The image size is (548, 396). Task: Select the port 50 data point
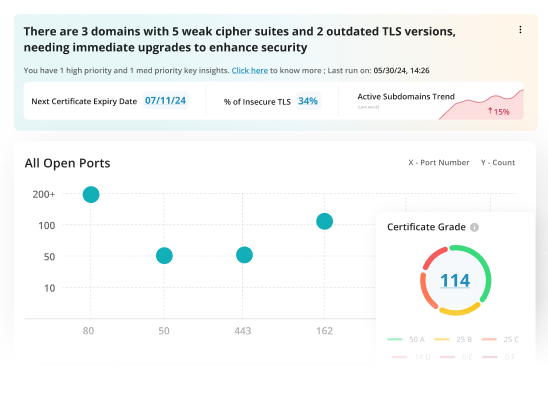point(164,255)
